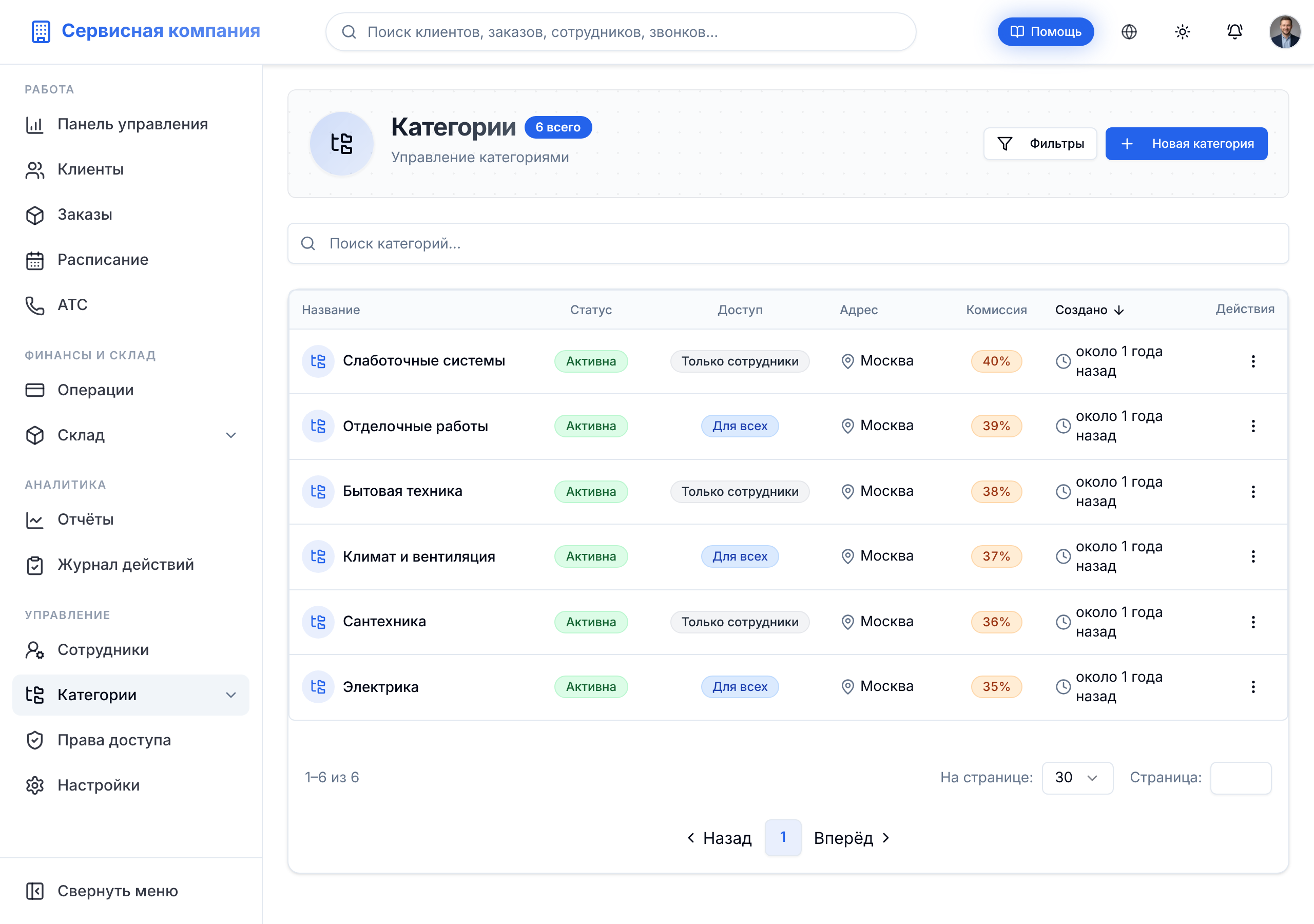This screenshot has width=1314, height=924.
Task: Open Права доступа settings
Action: pyautogui.click(x=130, y=740)
